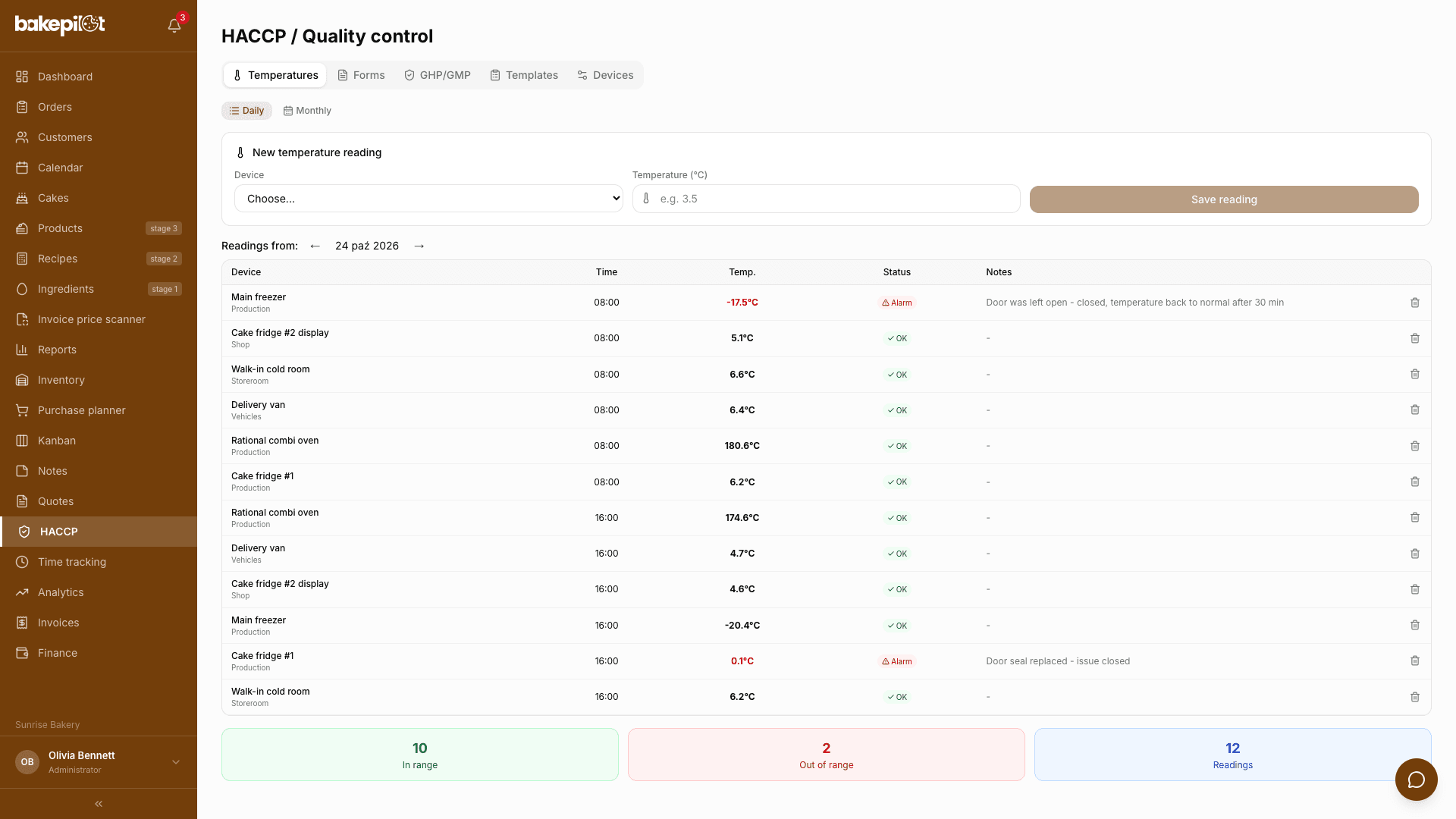Click the date 24 paź 2026
Image resolution: width=1456 pixels, height=819 pixels.
click(x=367, y=246)
